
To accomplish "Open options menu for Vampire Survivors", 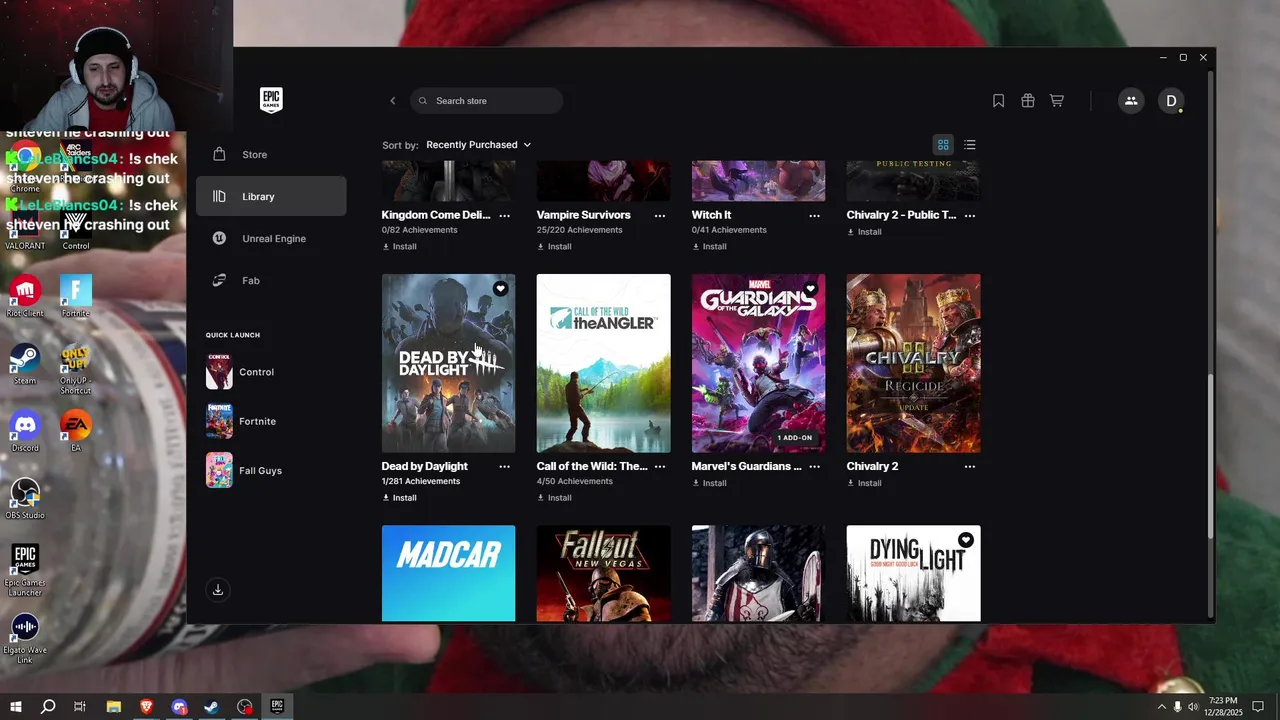I will (x=659, y=215).
